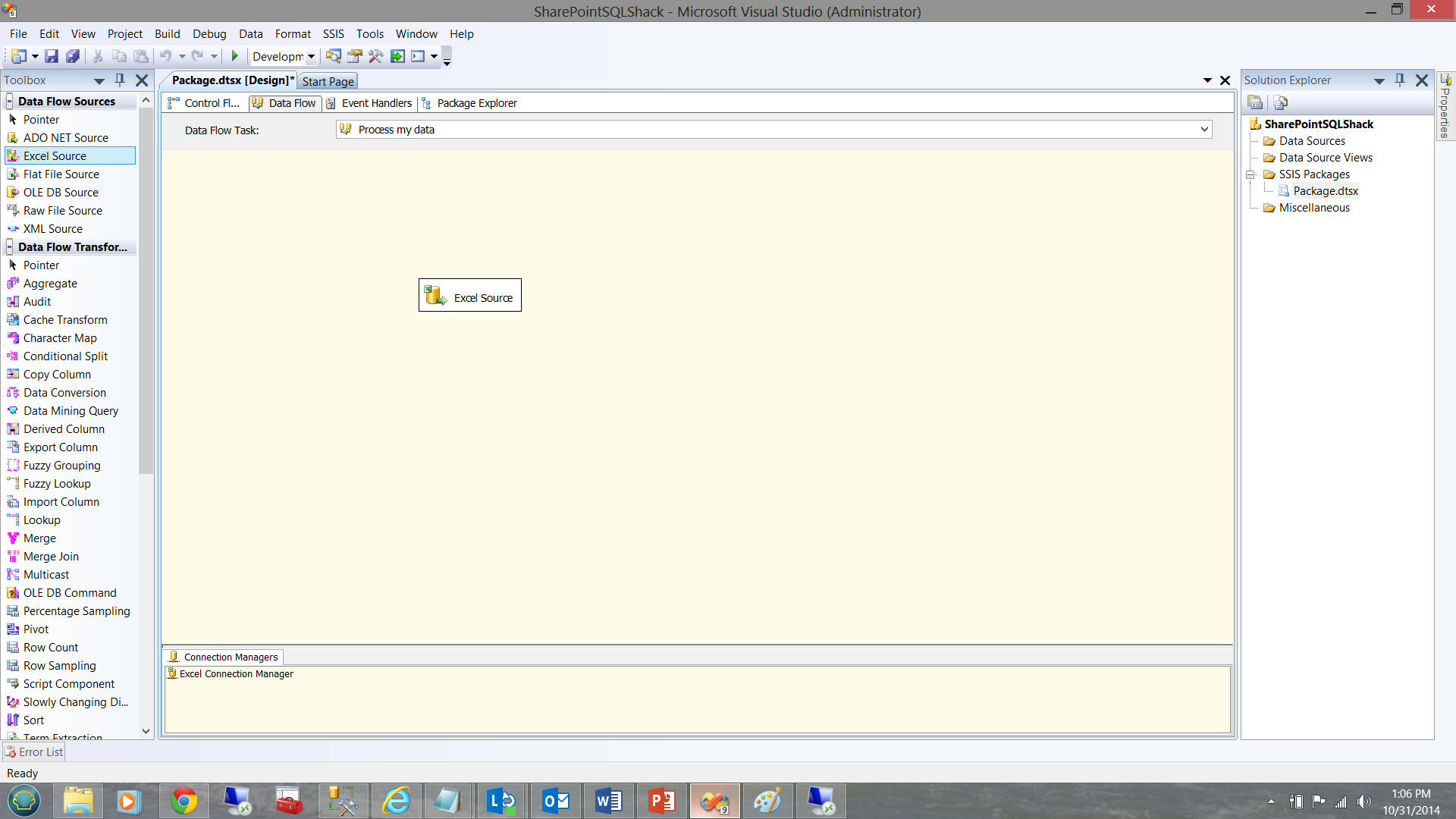Open the solution configuration Development dropdown
1456x819 pixels.
click(x=311, y=56)
